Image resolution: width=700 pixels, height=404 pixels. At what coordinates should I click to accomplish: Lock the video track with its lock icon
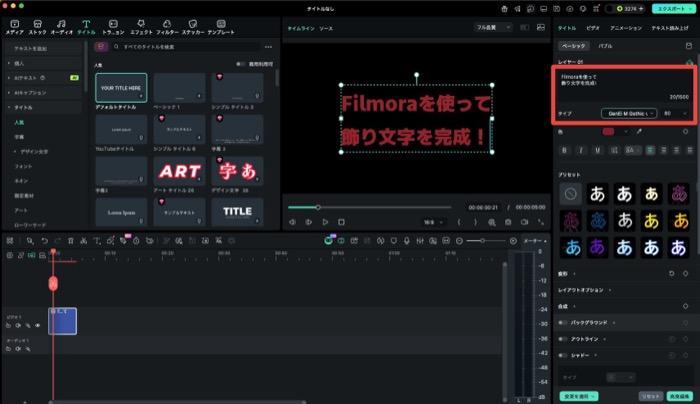point(8,325)
